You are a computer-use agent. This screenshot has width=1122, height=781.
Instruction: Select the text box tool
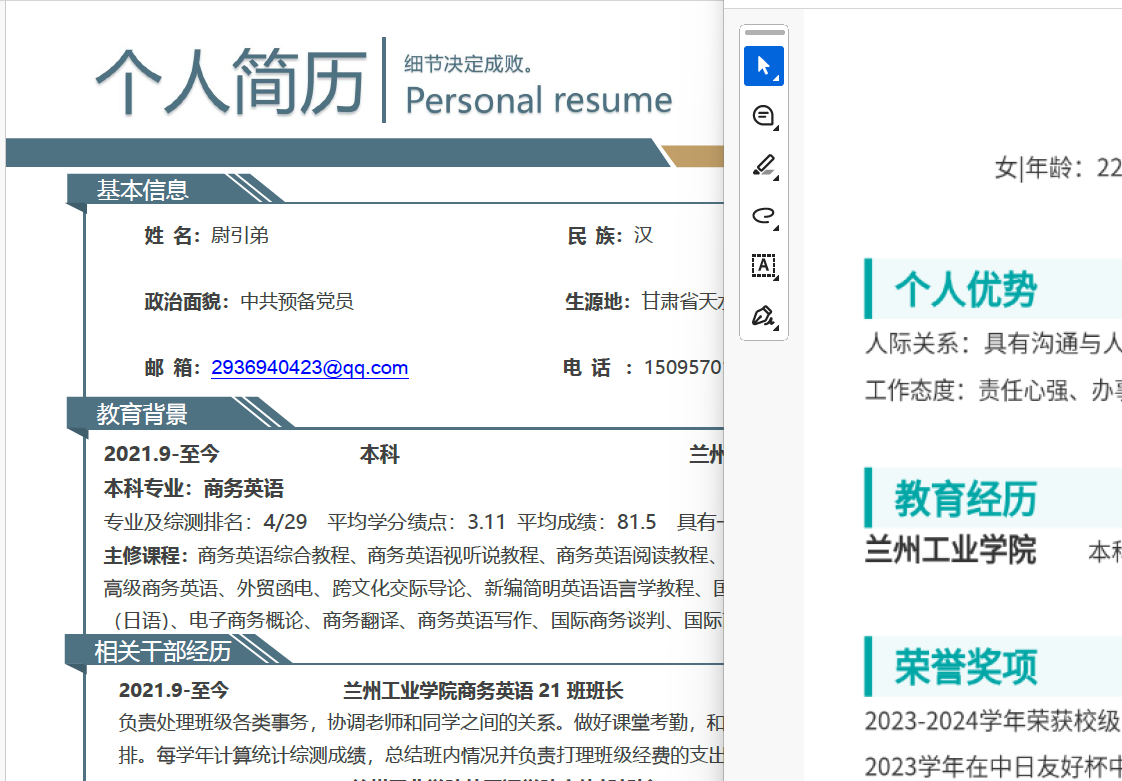coord(764,266)
